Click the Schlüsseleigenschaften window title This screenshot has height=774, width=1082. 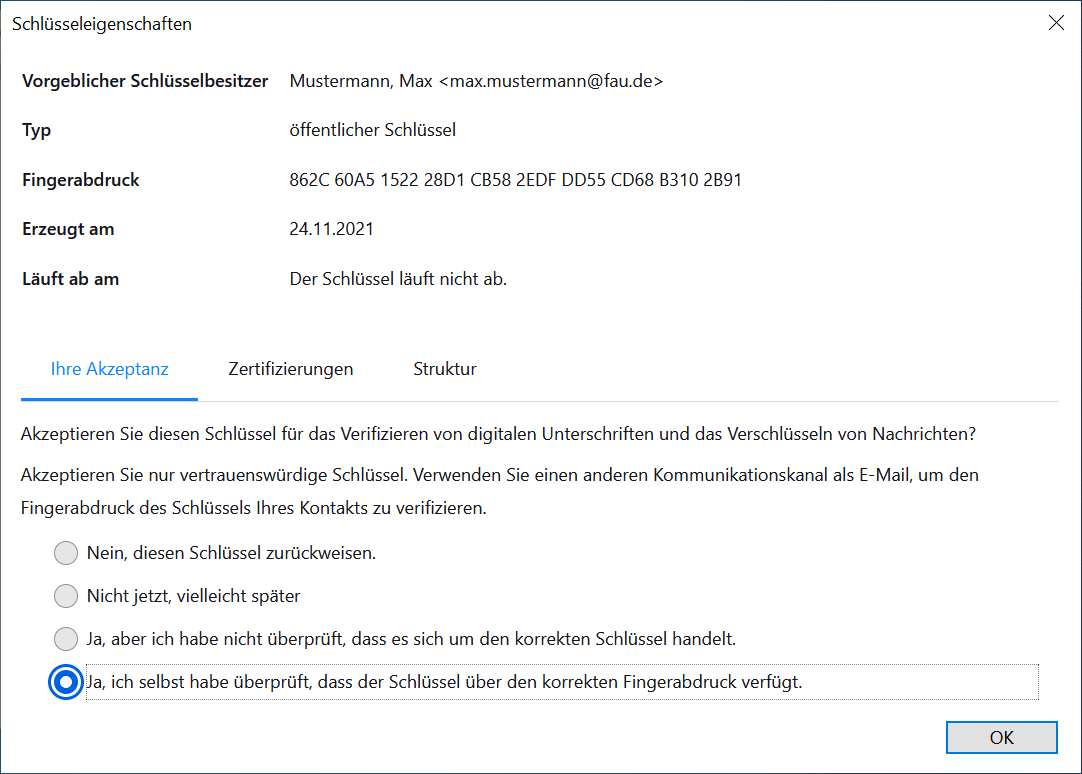[102, 24]
